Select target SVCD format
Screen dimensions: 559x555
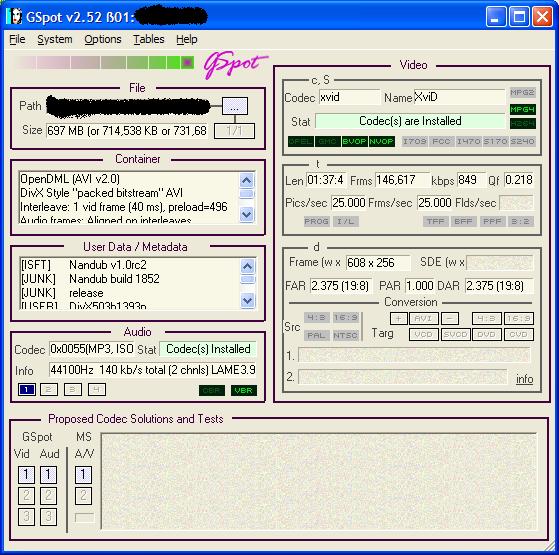coord(455,335)
